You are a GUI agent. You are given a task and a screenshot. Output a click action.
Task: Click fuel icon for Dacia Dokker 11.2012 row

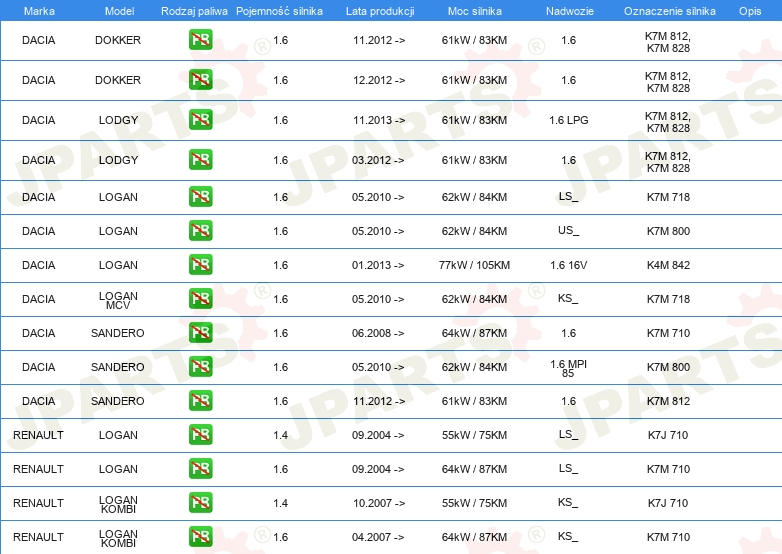coord(200,40)
